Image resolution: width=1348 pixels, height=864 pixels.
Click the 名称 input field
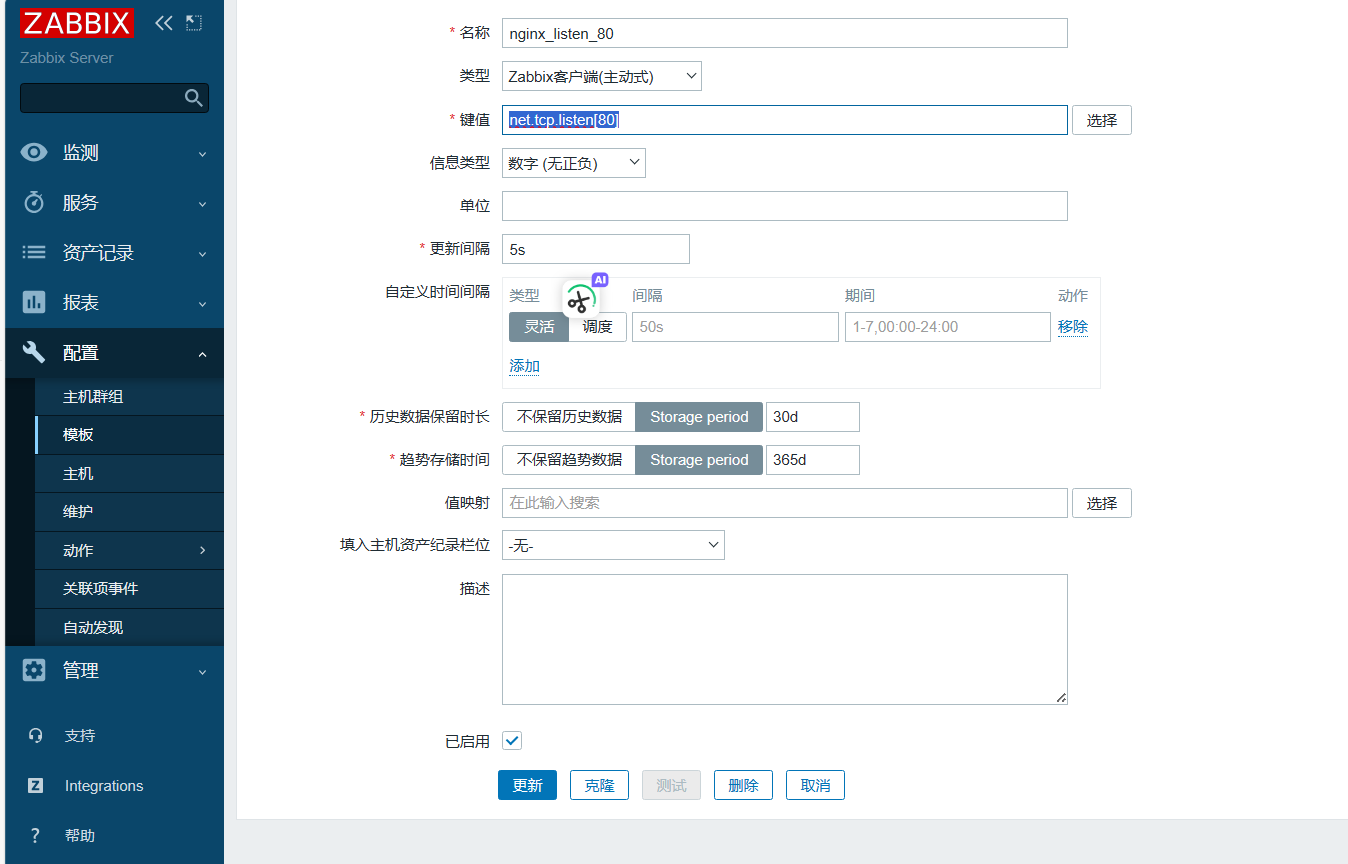[785, 33]
